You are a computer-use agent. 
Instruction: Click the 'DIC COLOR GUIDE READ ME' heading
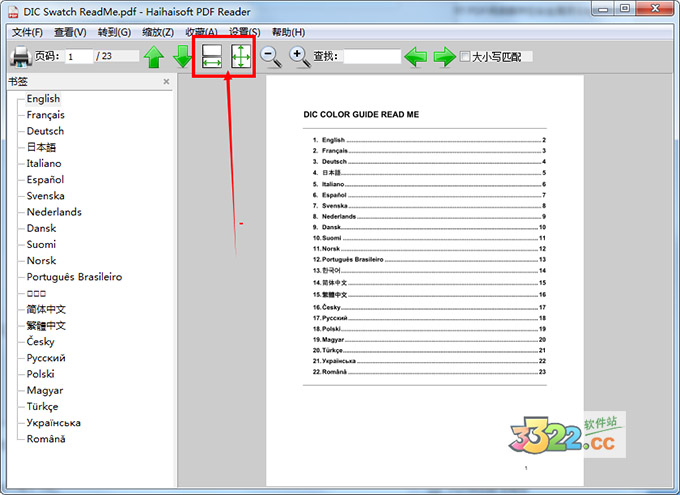[x=361, y=115]
